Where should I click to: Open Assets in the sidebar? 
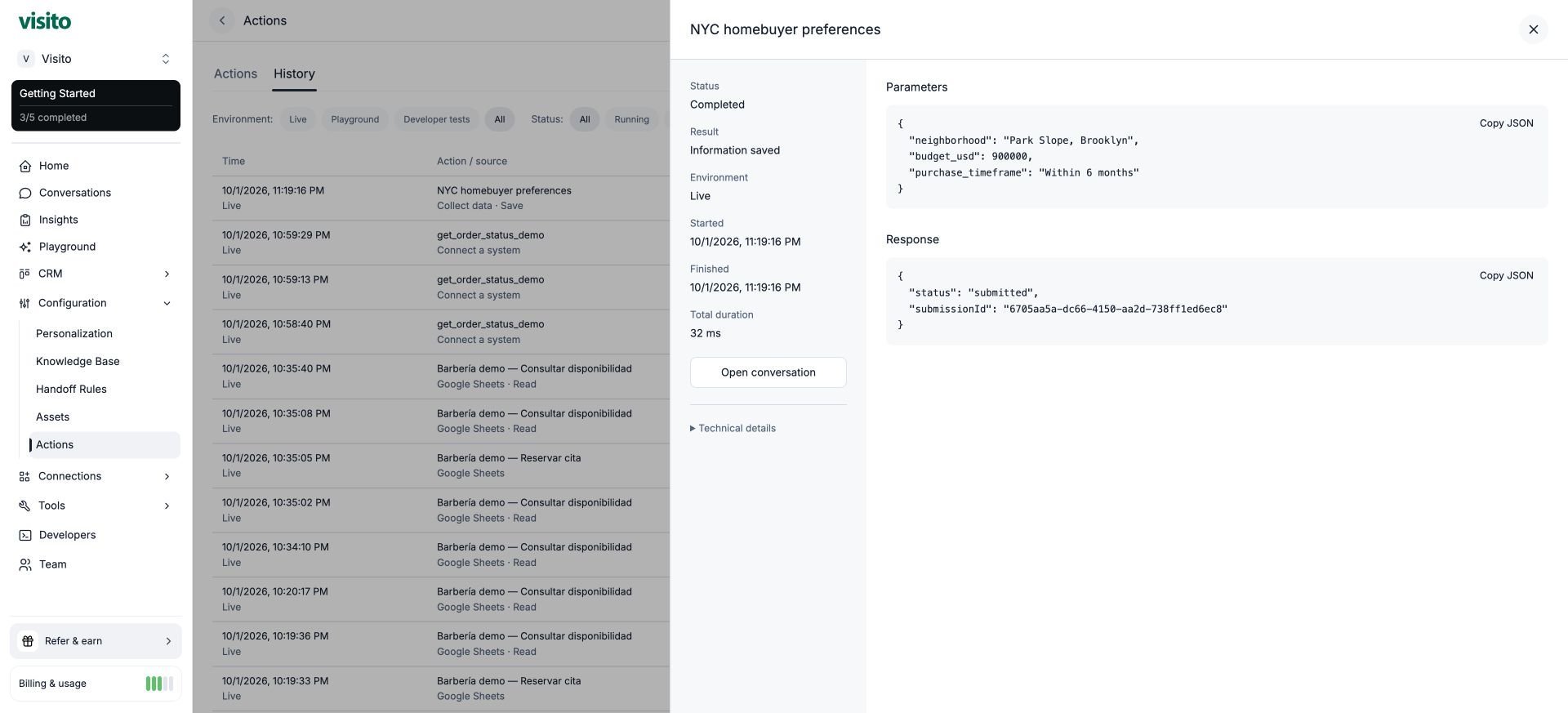click(x=105, y=417)
